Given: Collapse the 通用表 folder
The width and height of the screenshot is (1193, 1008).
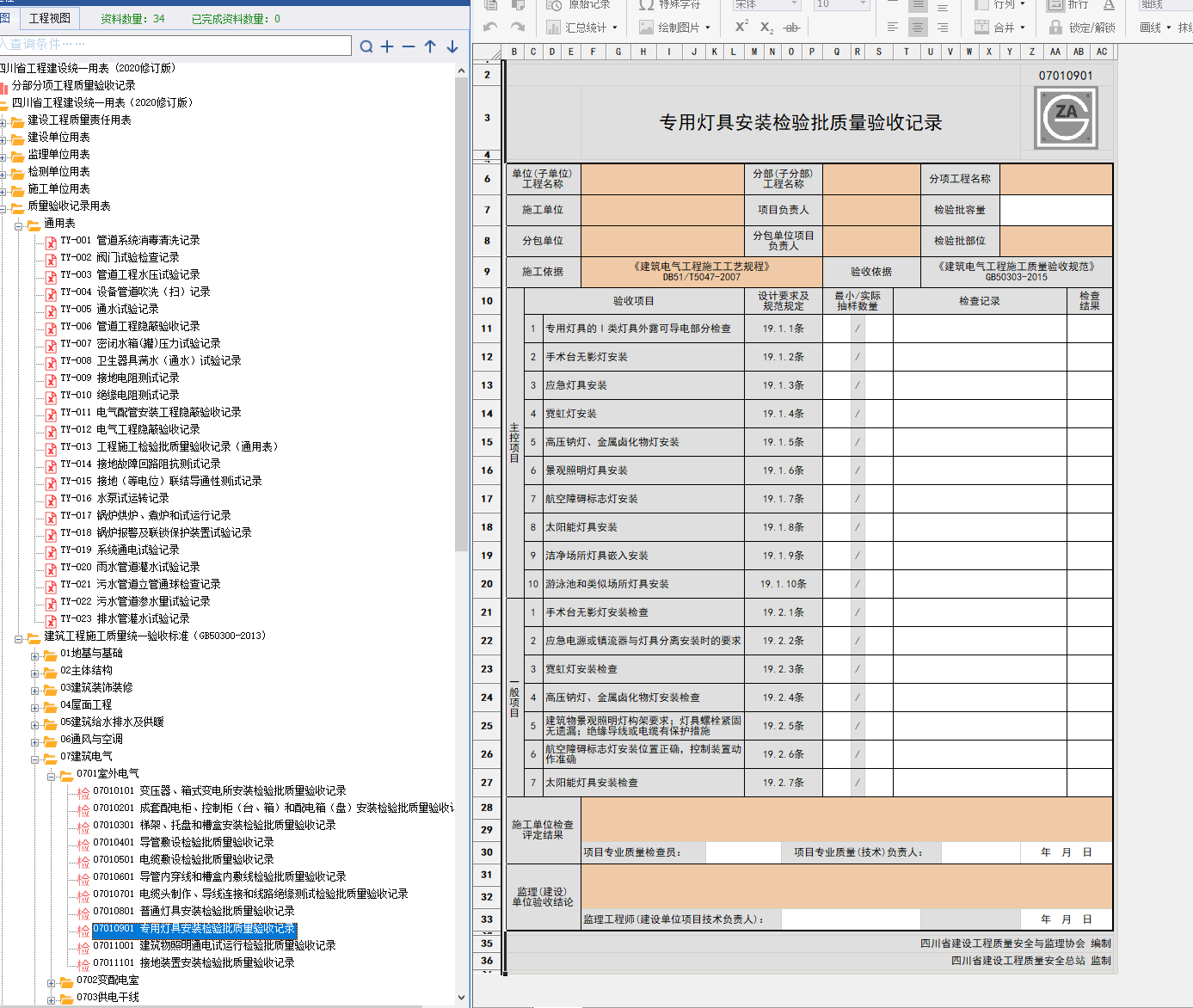Looking at the screenshot, I should pos(19,225).
